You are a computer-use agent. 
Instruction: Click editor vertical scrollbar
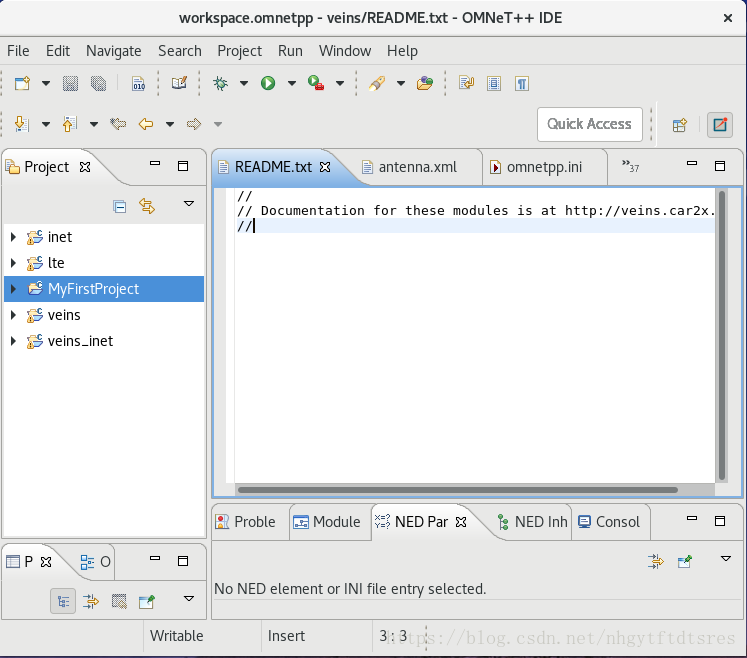coord(722,336)
